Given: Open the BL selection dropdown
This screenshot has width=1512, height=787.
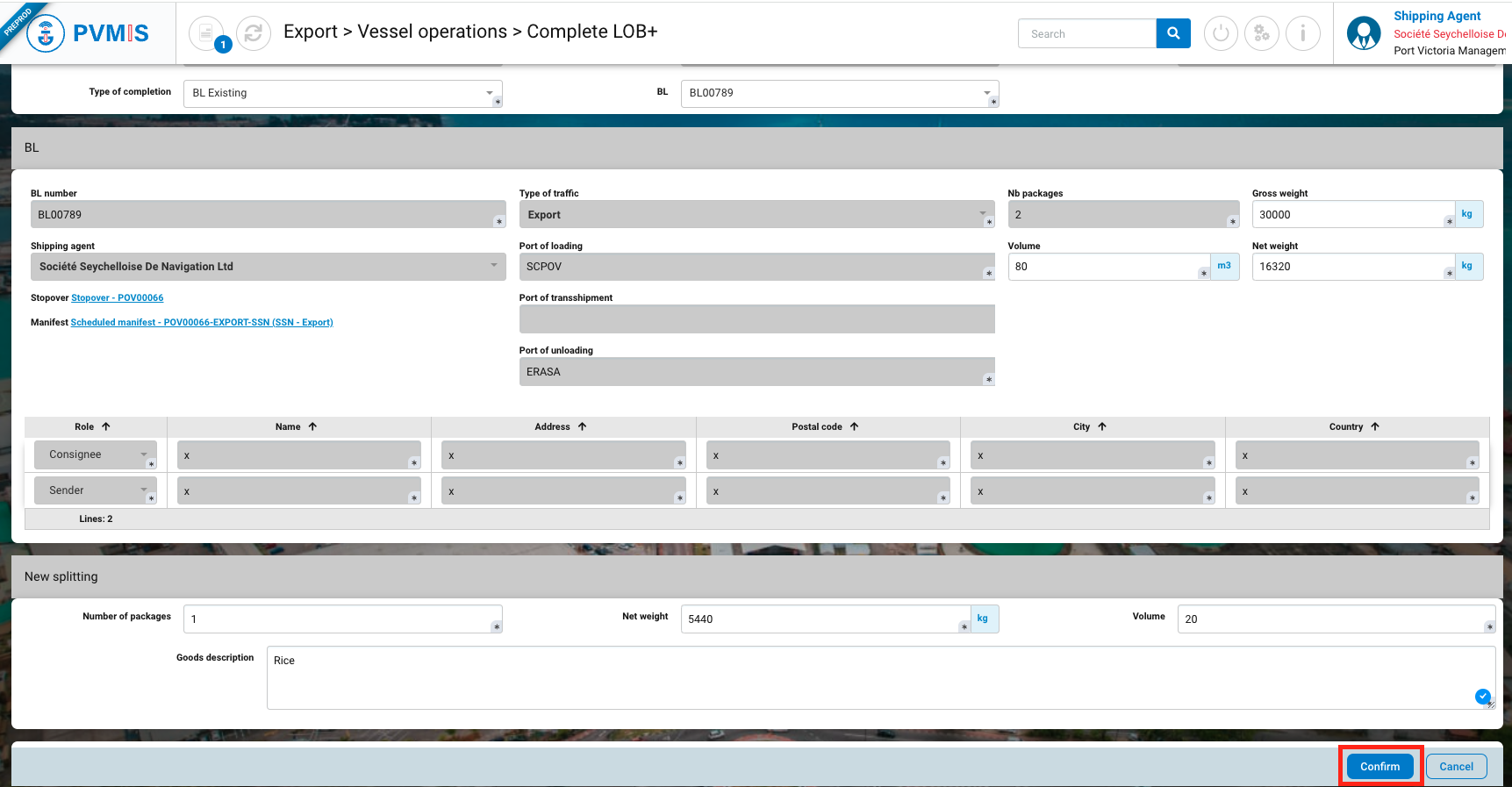Looking at the screenshot, I should (839, 93).
